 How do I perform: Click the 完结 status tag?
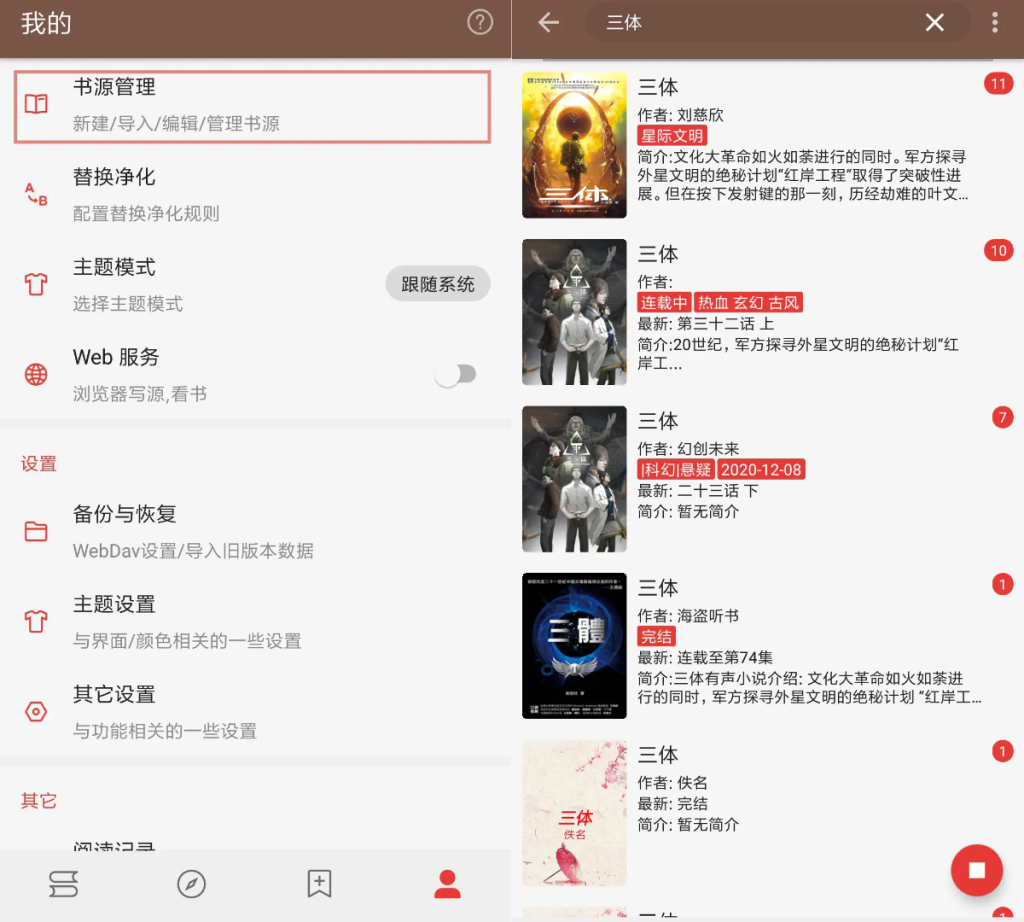(x=656, y=636)
